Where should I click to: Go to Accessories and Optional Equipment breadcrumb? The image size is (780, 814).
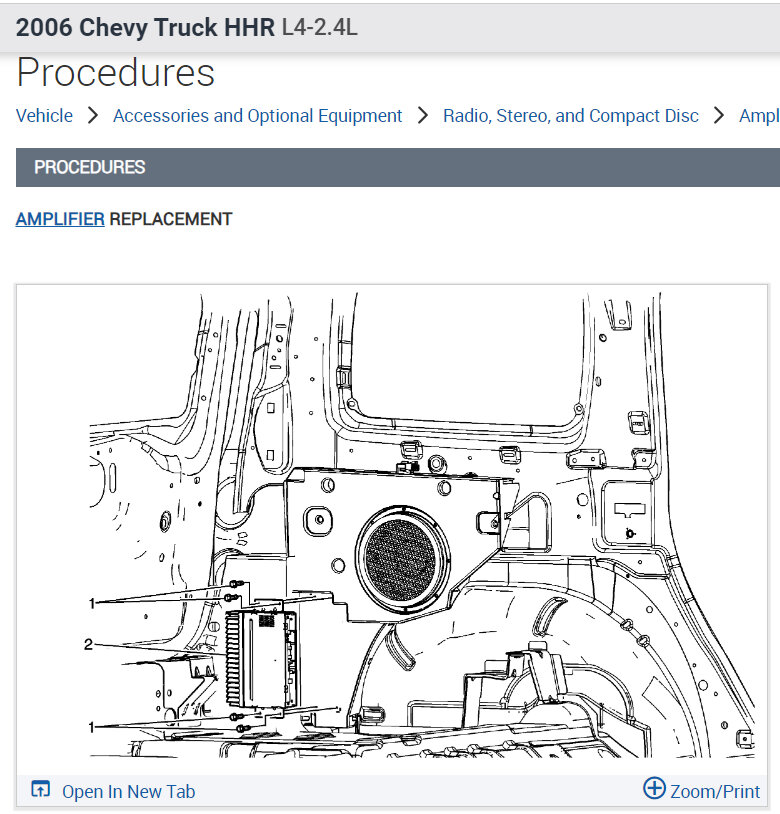coord(257,116)
